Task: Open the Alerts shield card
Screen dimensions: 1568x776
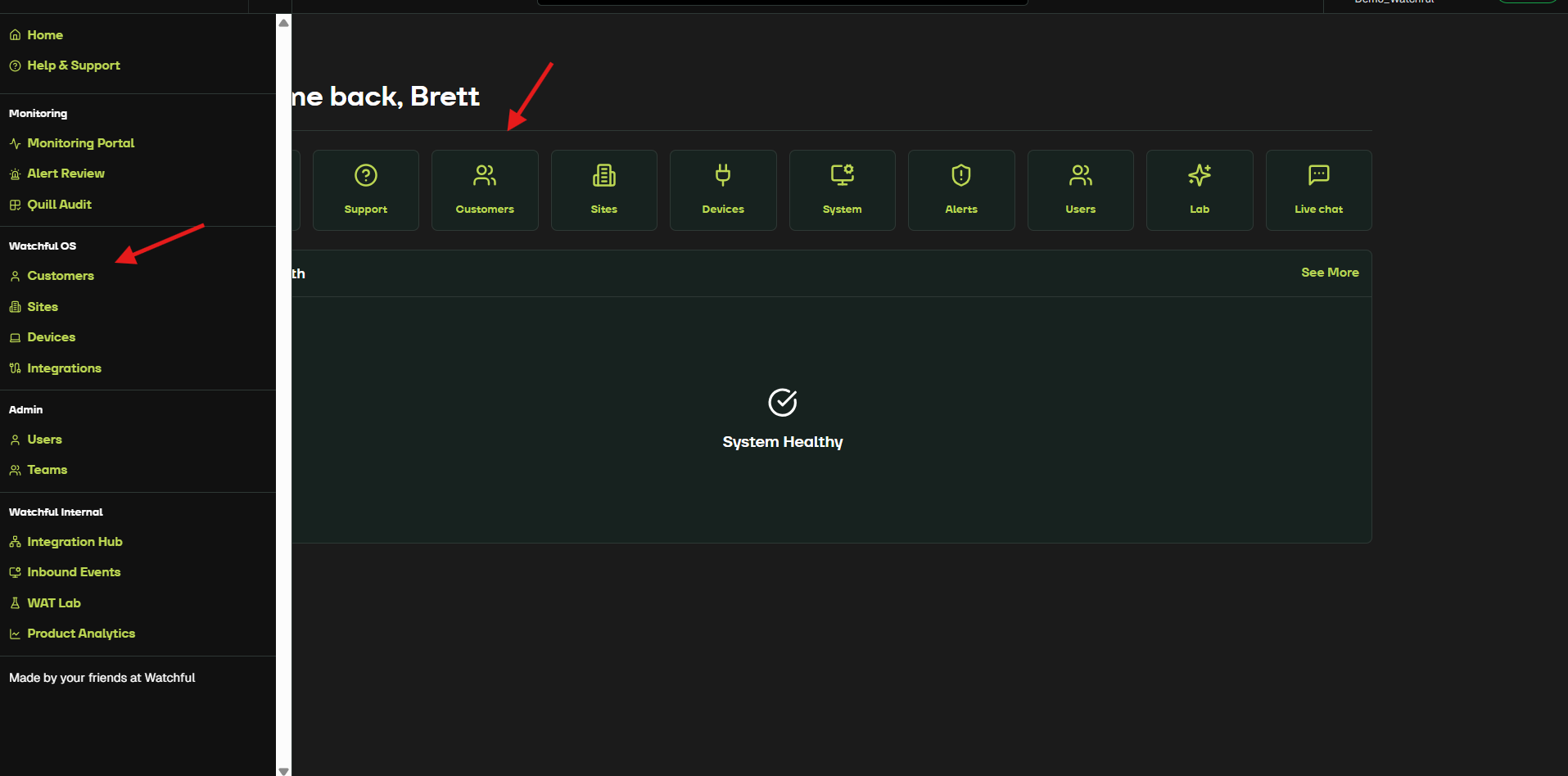Action: 961,190
